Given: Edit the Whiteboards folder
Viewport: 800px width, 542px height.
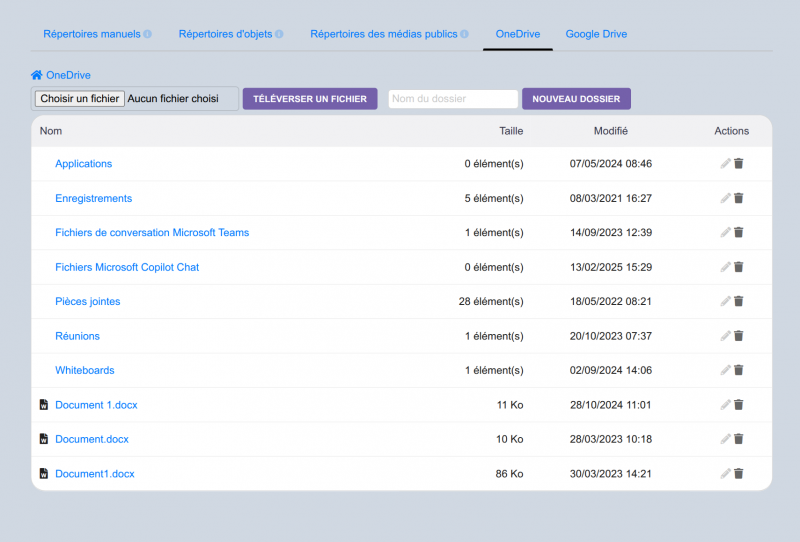Looking at the screenshot, I should [725, 370].
